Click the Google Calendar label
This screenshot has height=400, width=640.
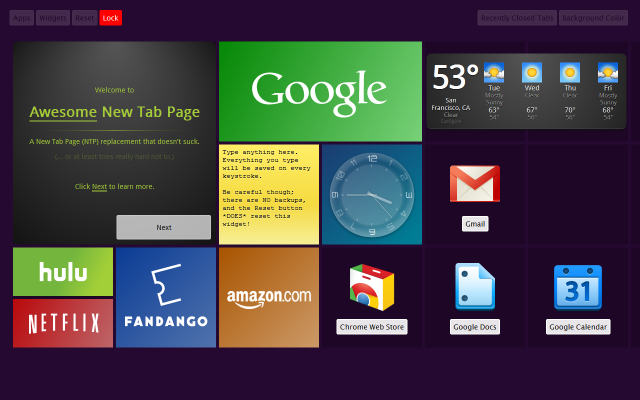click(578, 327)
